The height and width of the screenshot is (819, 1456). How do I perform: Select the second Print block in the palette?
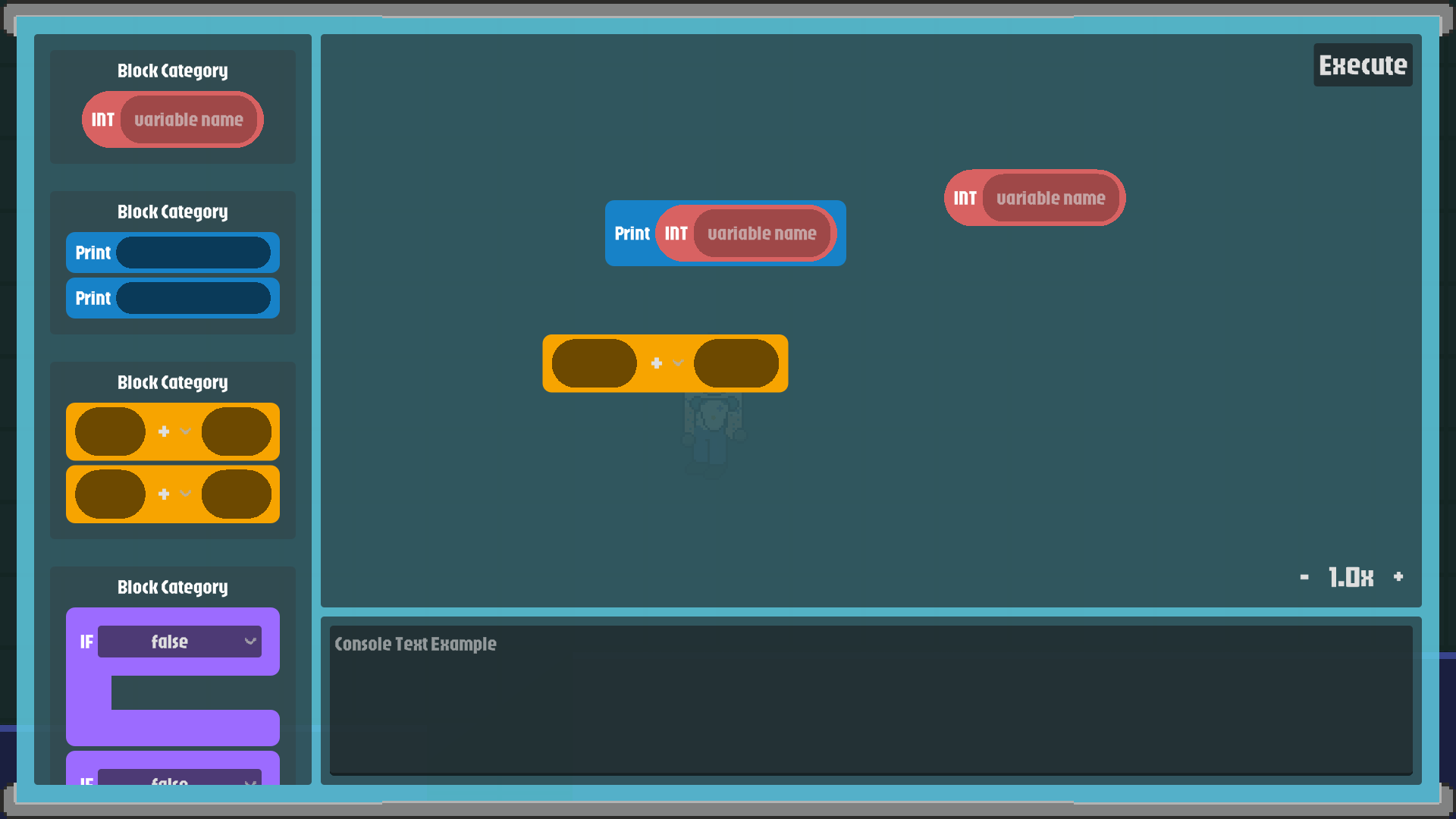pos(172,298)
